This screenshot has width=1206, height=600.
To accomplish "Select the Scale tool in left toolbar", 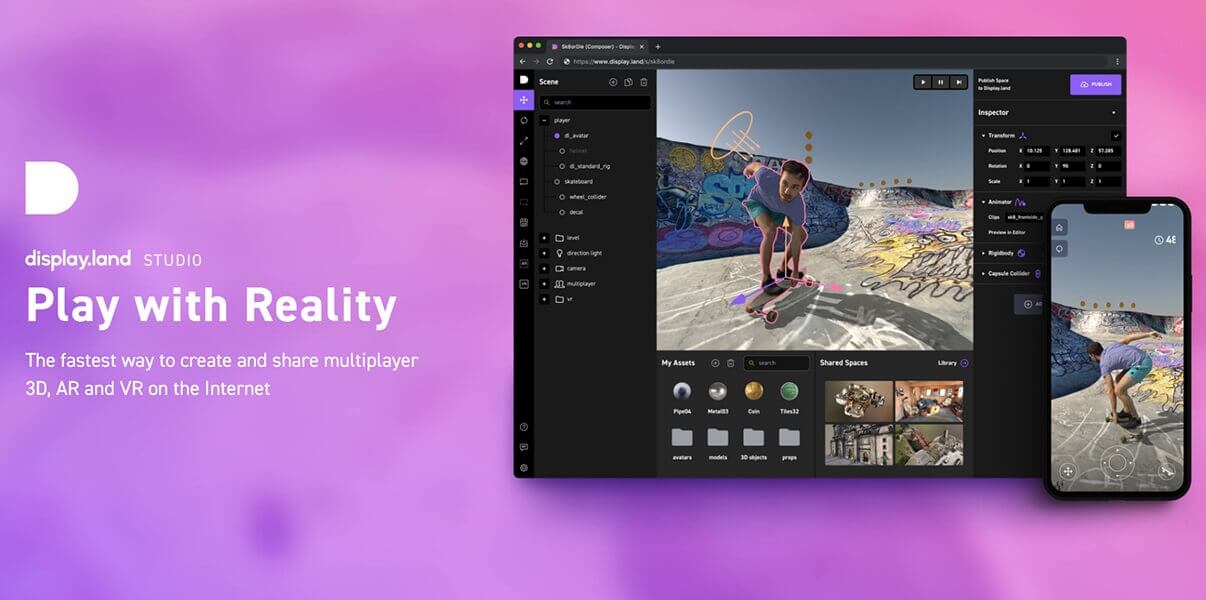I will 524,141.
